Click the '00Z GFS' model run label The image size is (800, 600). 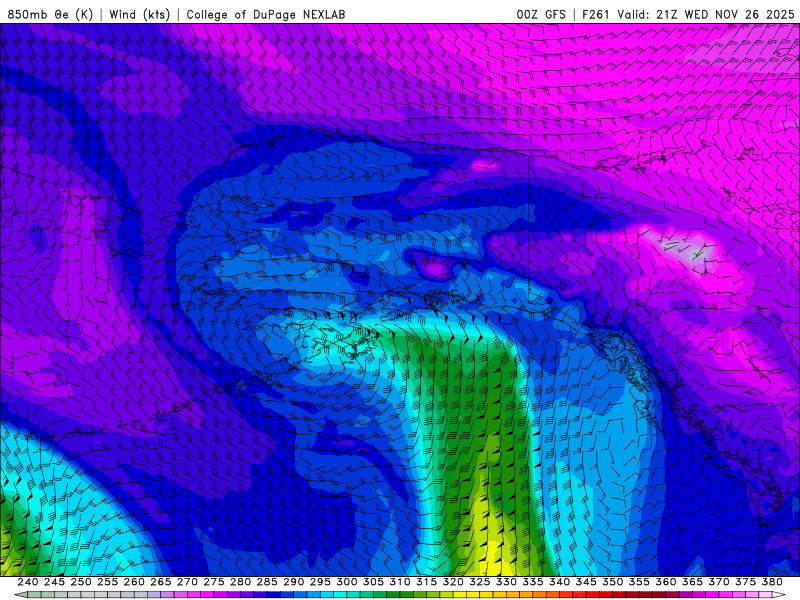[541, 14]
